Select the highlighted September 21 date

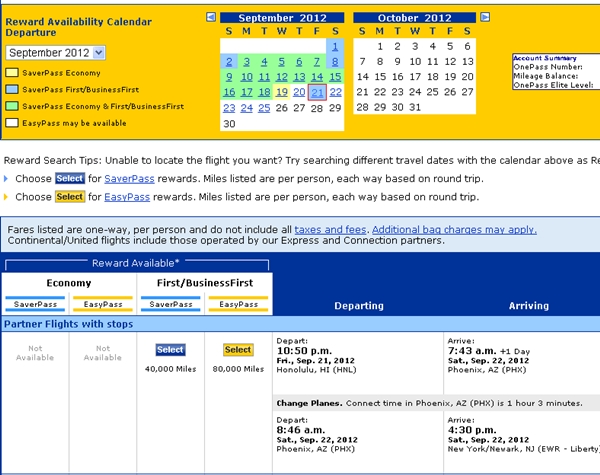[317, 92]
